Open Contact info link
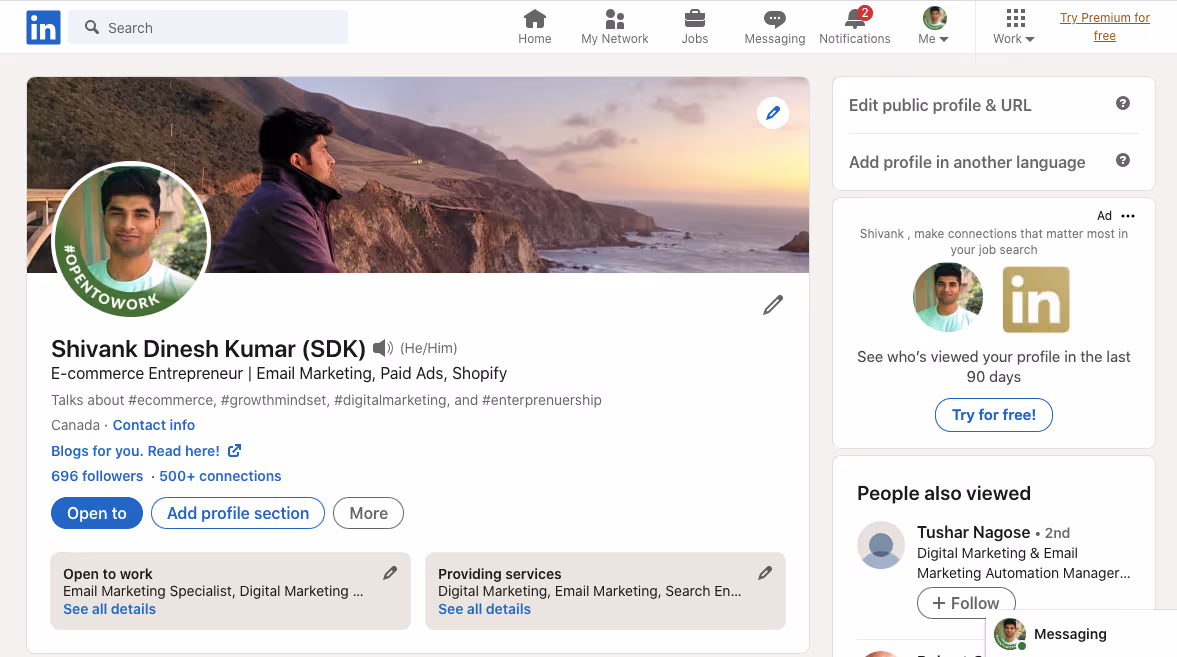The image size is (1177, 657). coord(154,425)
